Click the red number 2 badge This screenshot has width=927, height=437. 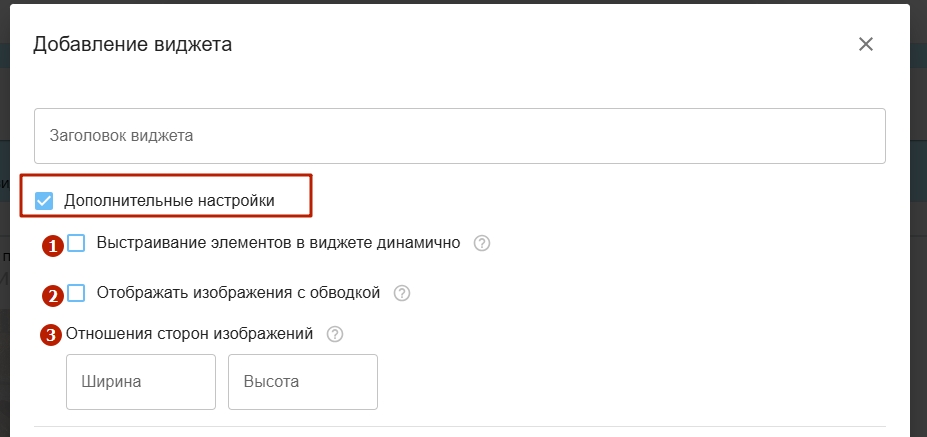point(52,295)
